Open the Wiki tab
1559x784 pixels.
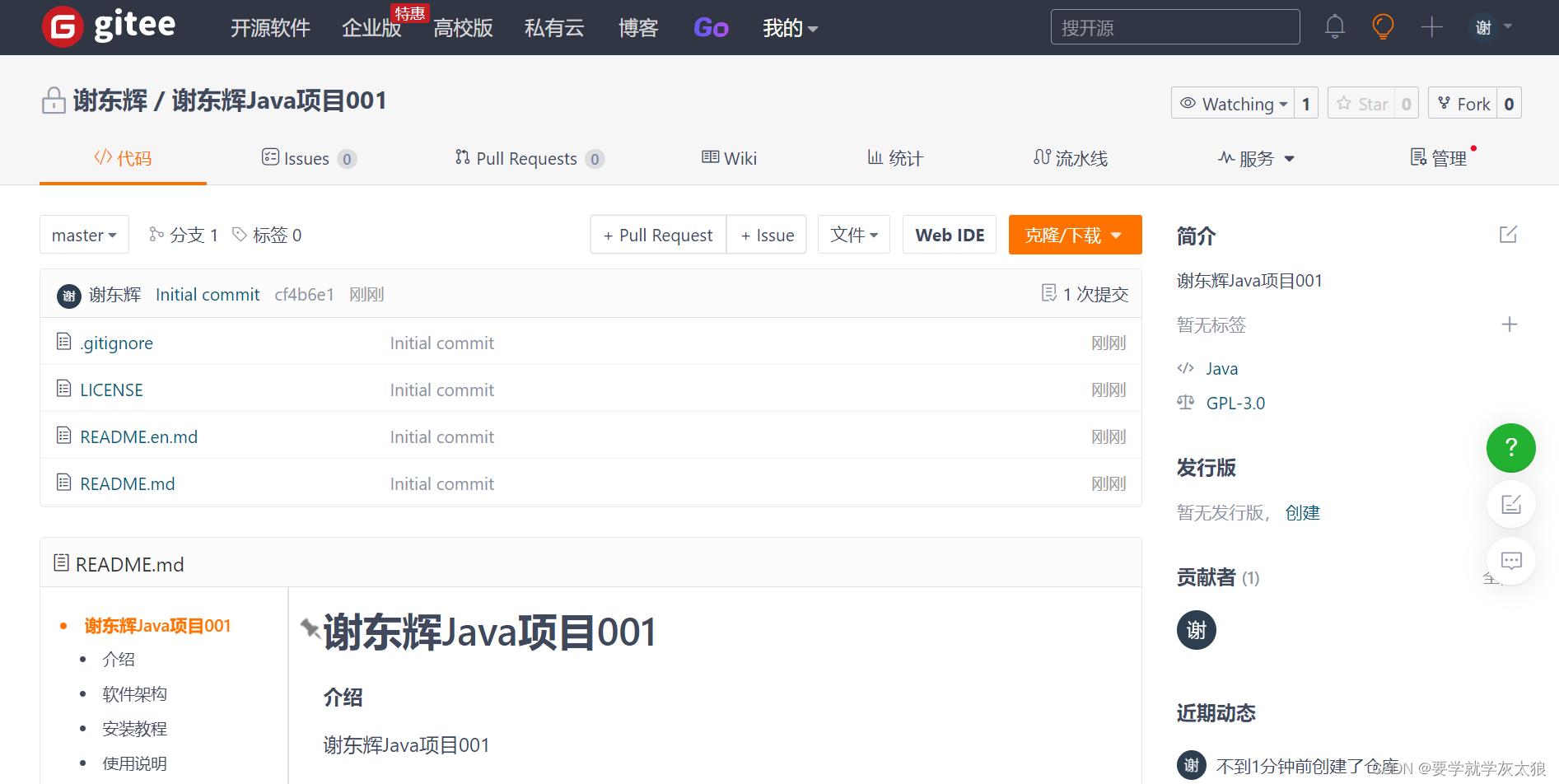coord(729,158)
